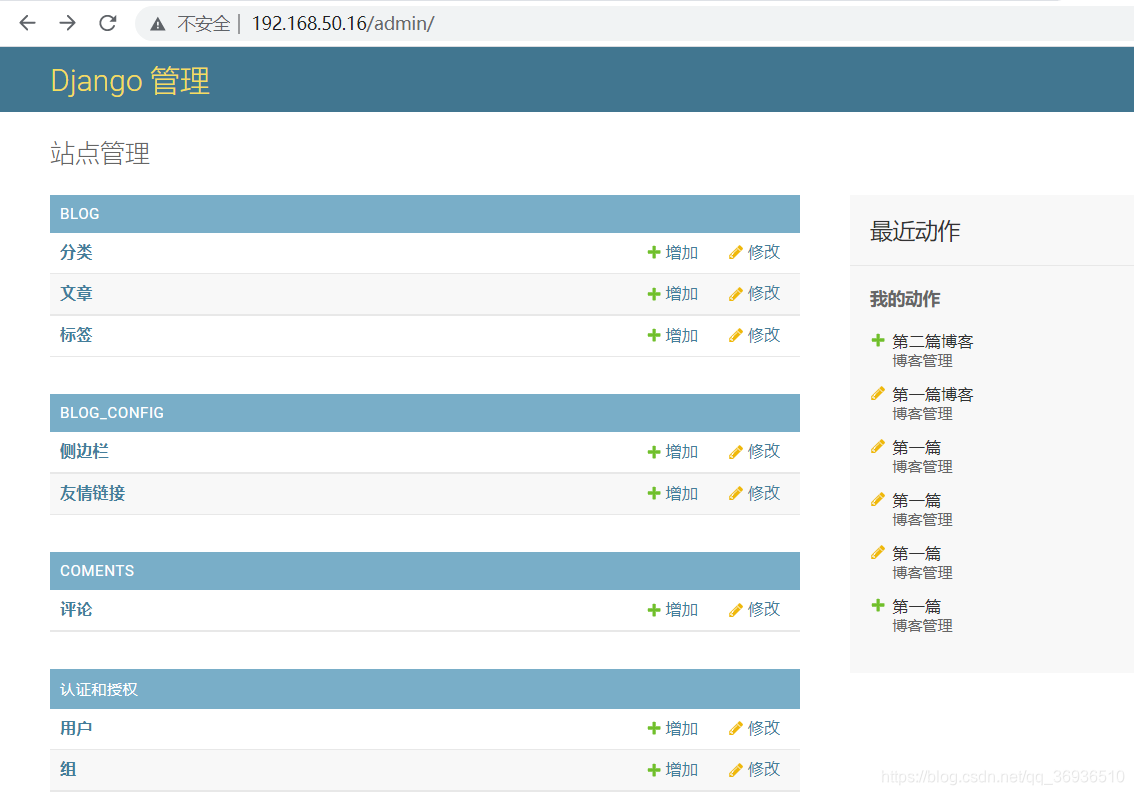Click 修改 in the 友情链接 row
This screenshot has height=795, width=1134.
coord(754,493)
